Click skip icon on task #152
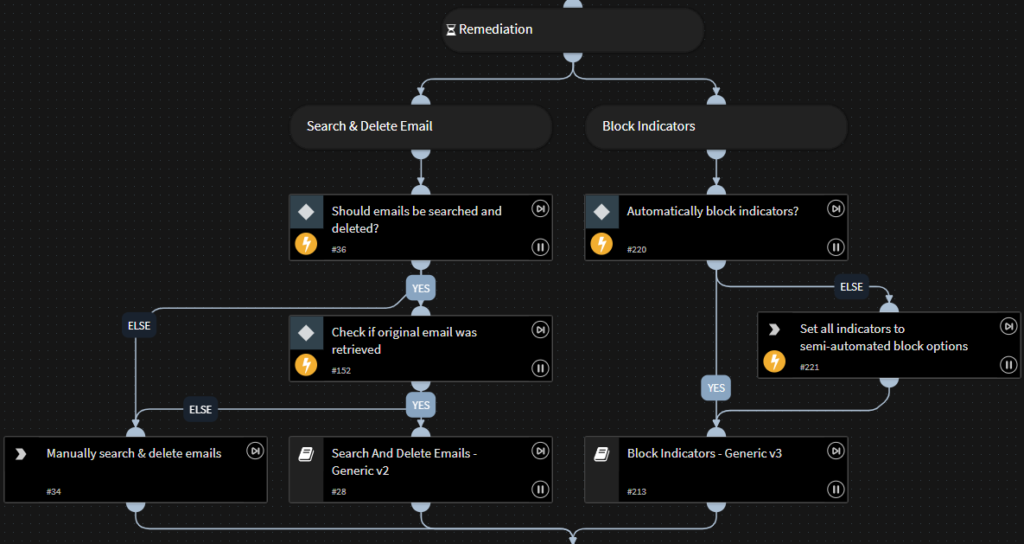The width and height of the screenshot is (1024, 544). [x=540, y=330]
